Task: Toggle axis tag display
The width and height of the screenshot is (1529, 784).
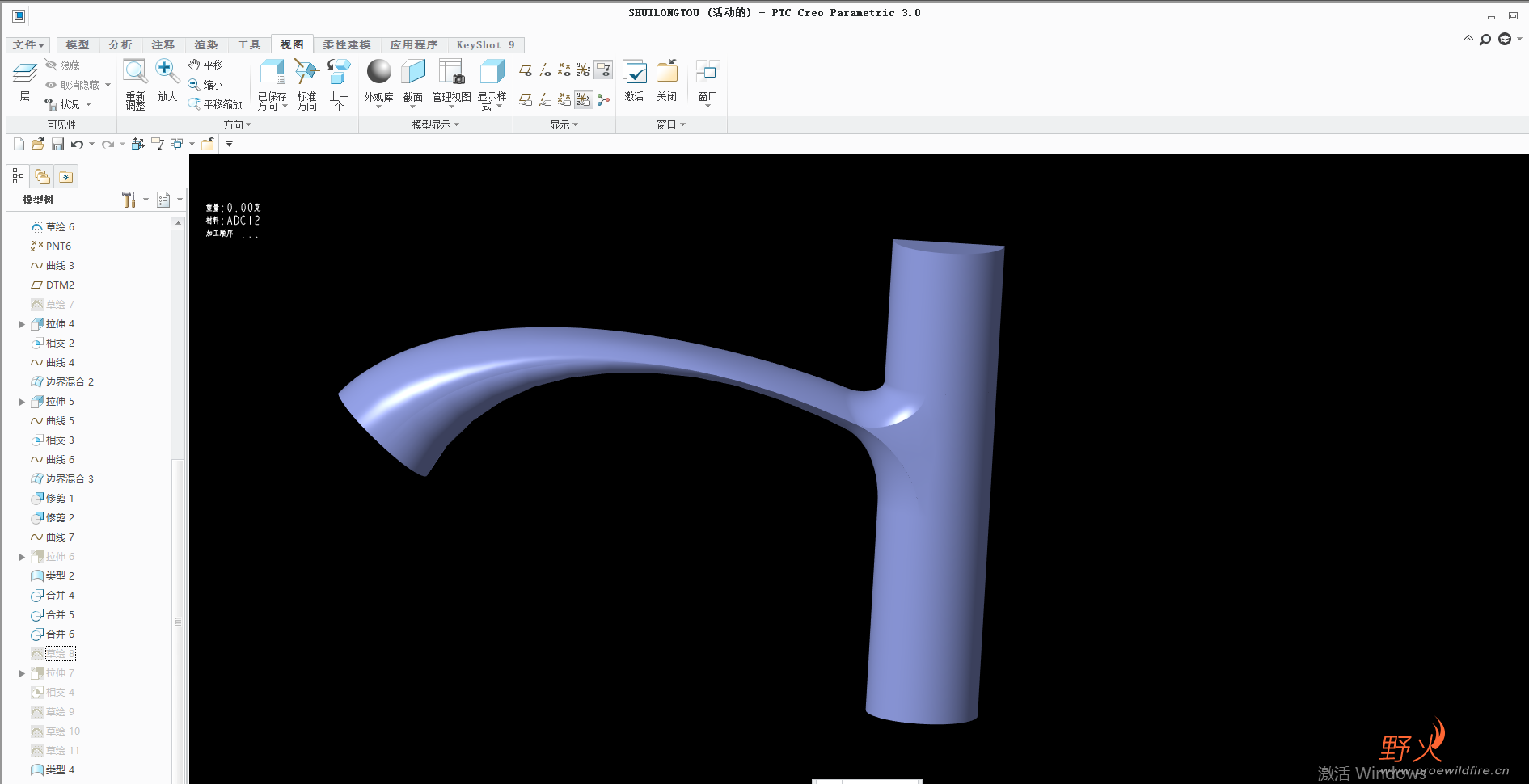Action: click(545, 99)
